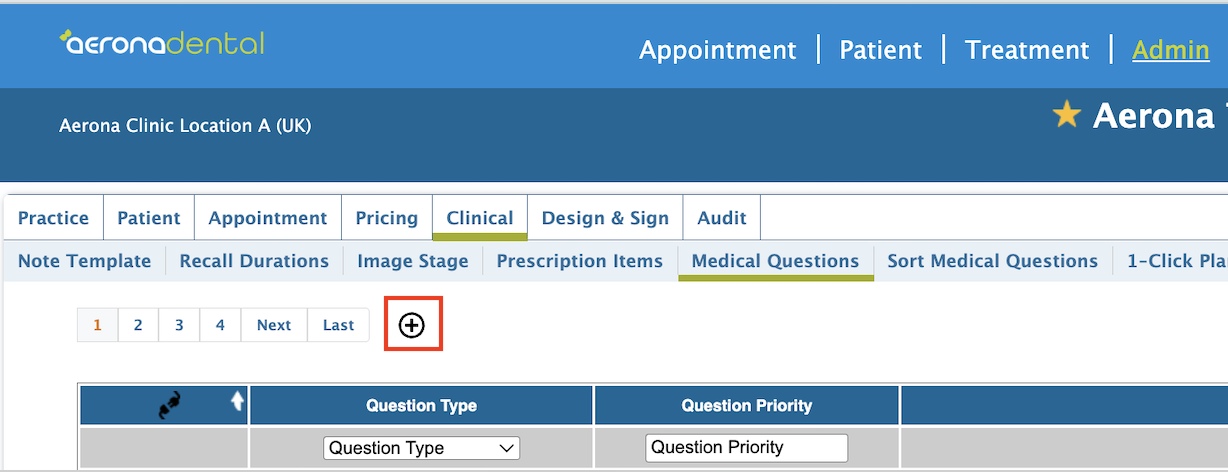Open the Treatment top menu
This screenshot has width=1228, height=472.
[1027, 49]
